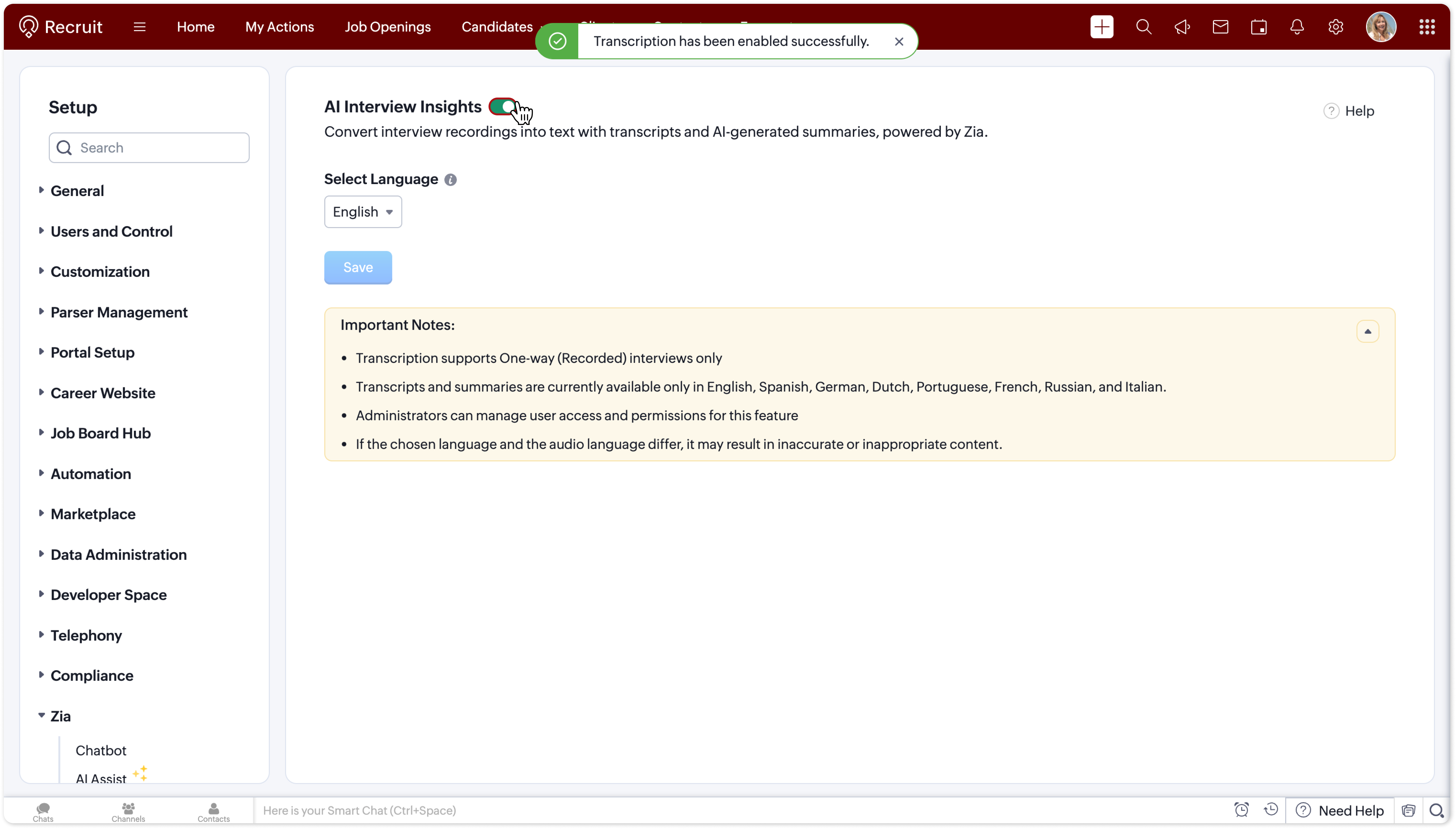Open the announcements megaphone icon
The image size is (1456, 829).
pyautogui.click(x=1182, y=27)
